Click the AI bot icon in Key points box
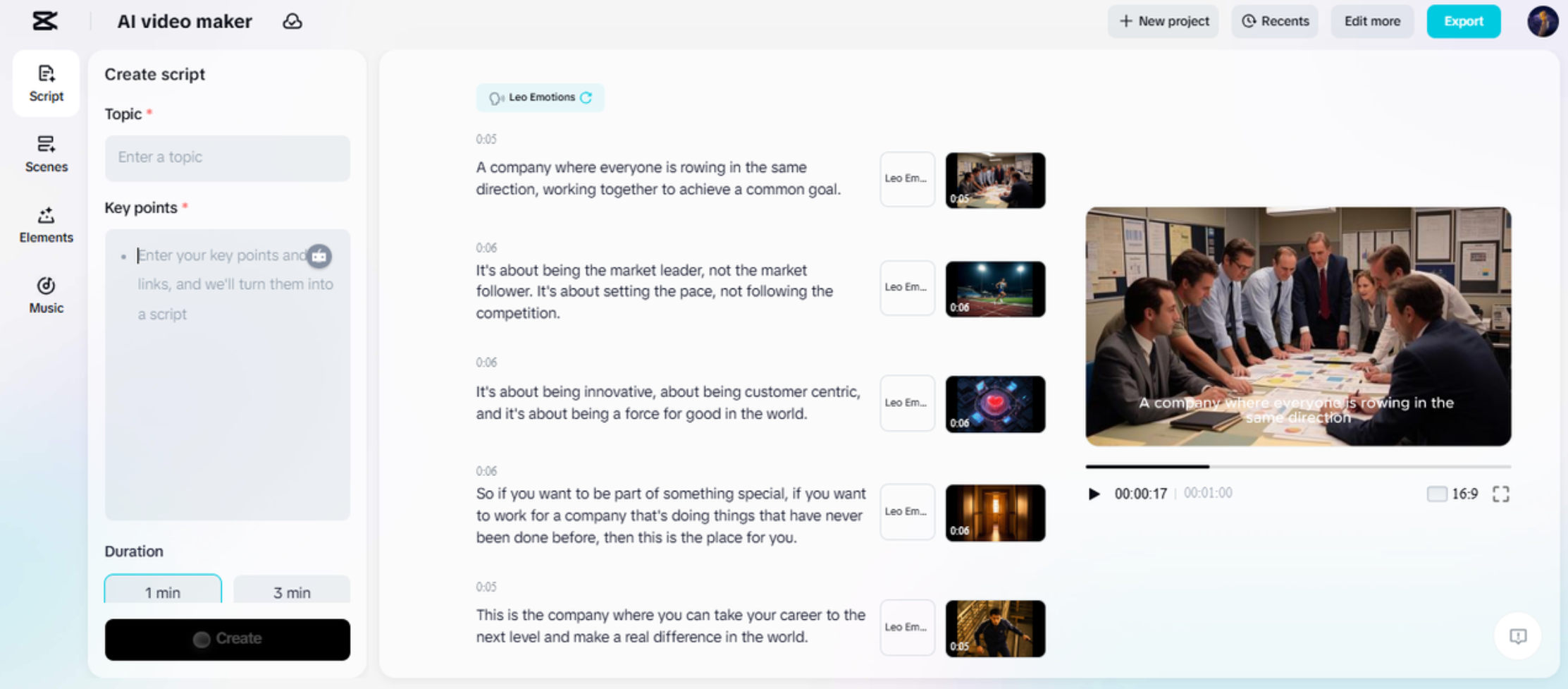This screenshot has height=689, width=1568. [319, 256]
